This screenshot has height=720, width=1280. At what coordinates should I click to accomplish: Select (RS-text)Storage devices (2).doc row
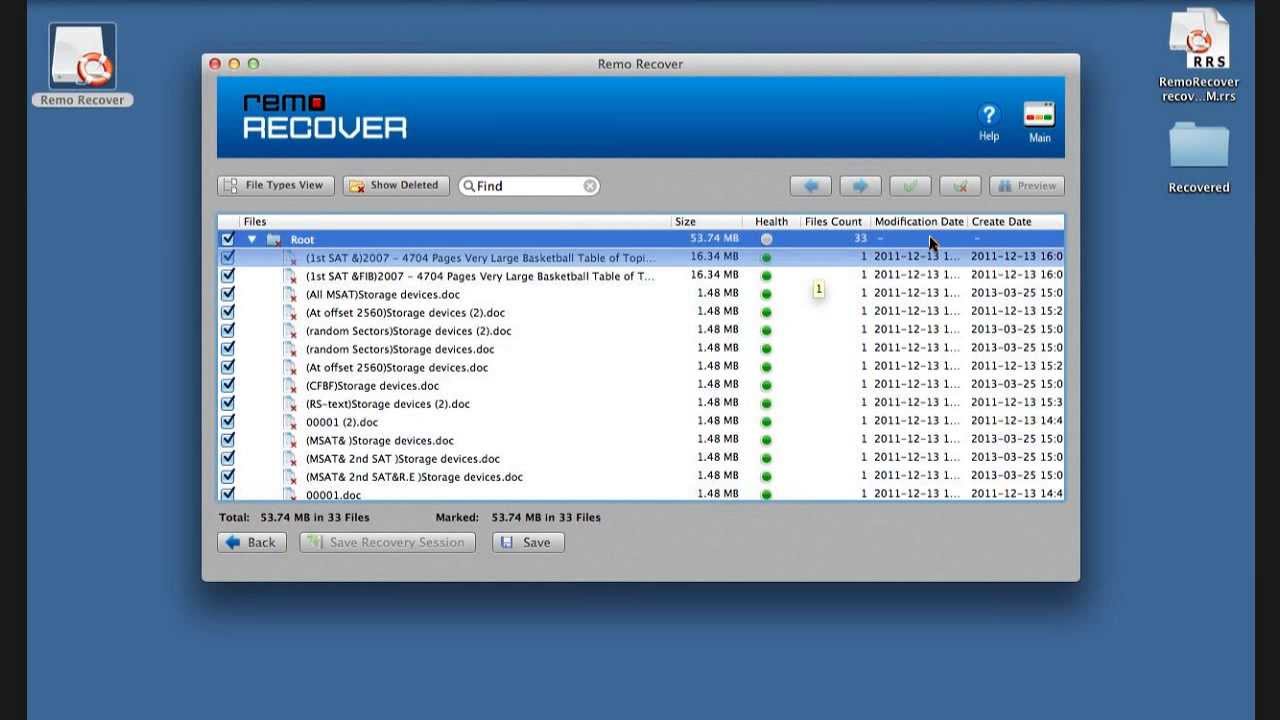coord(641,404)
